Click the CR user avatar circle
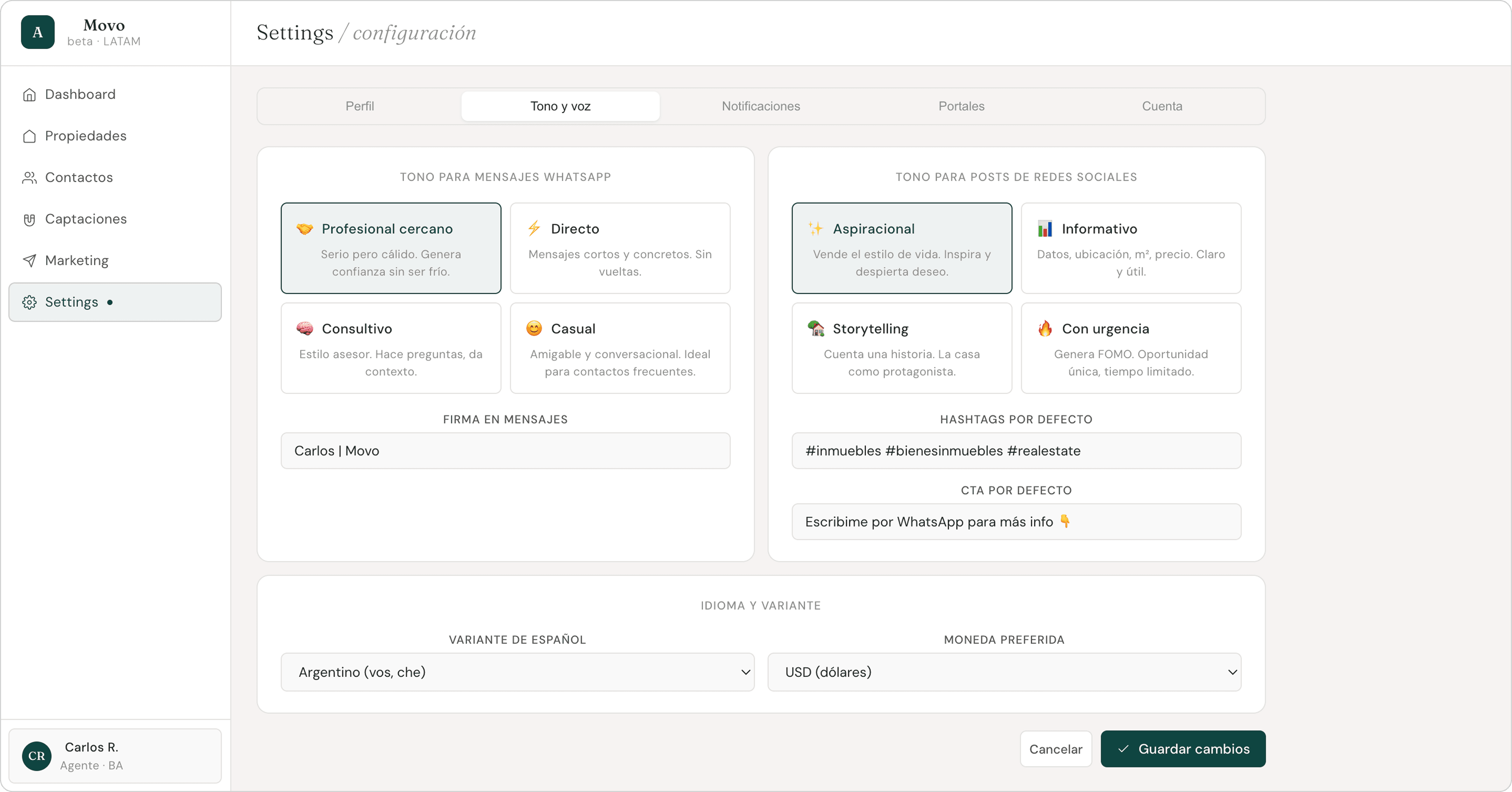 point(36,756)
